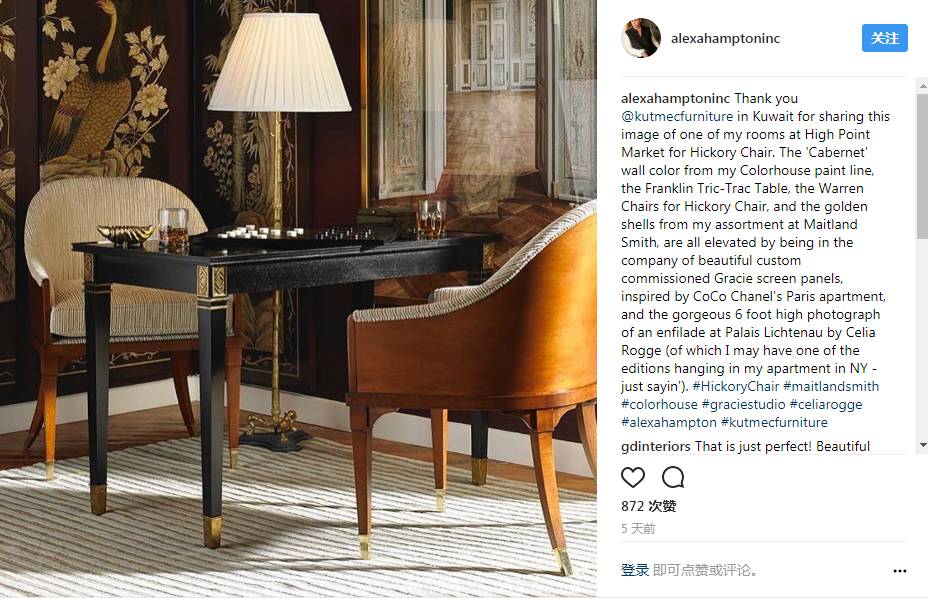Open the #maitlandsmith hashtag
This screenshot has width=928, height=598.
point(831,387)
